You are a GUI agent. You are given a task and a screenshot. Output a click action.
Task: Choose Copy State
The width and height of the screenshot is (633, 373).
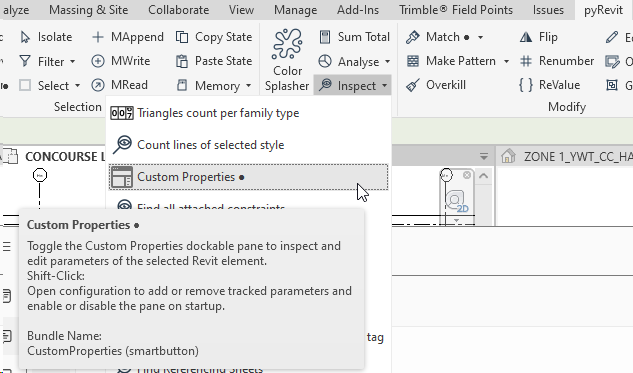214,37
